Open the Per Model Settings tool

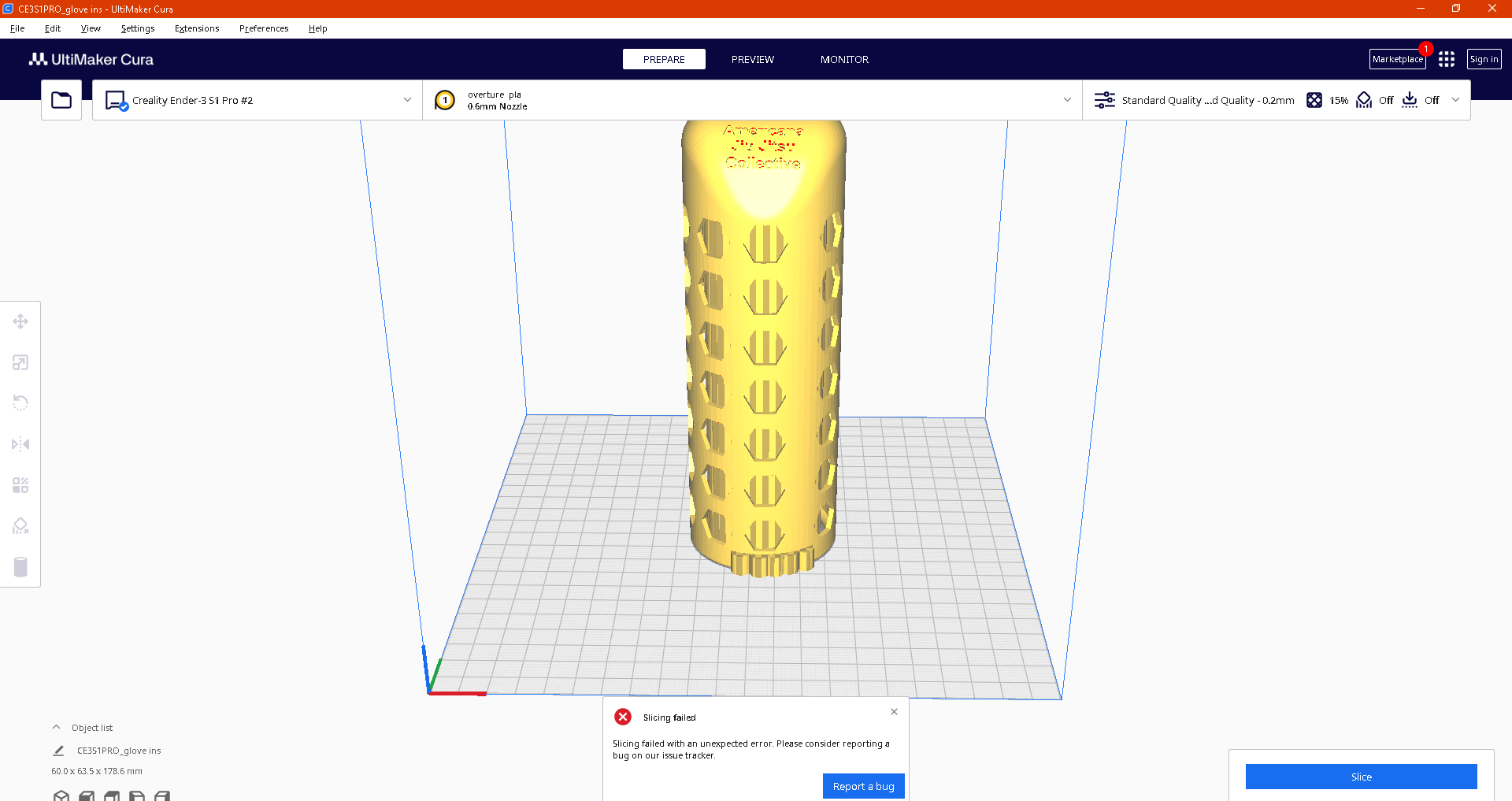pos(20,484)
